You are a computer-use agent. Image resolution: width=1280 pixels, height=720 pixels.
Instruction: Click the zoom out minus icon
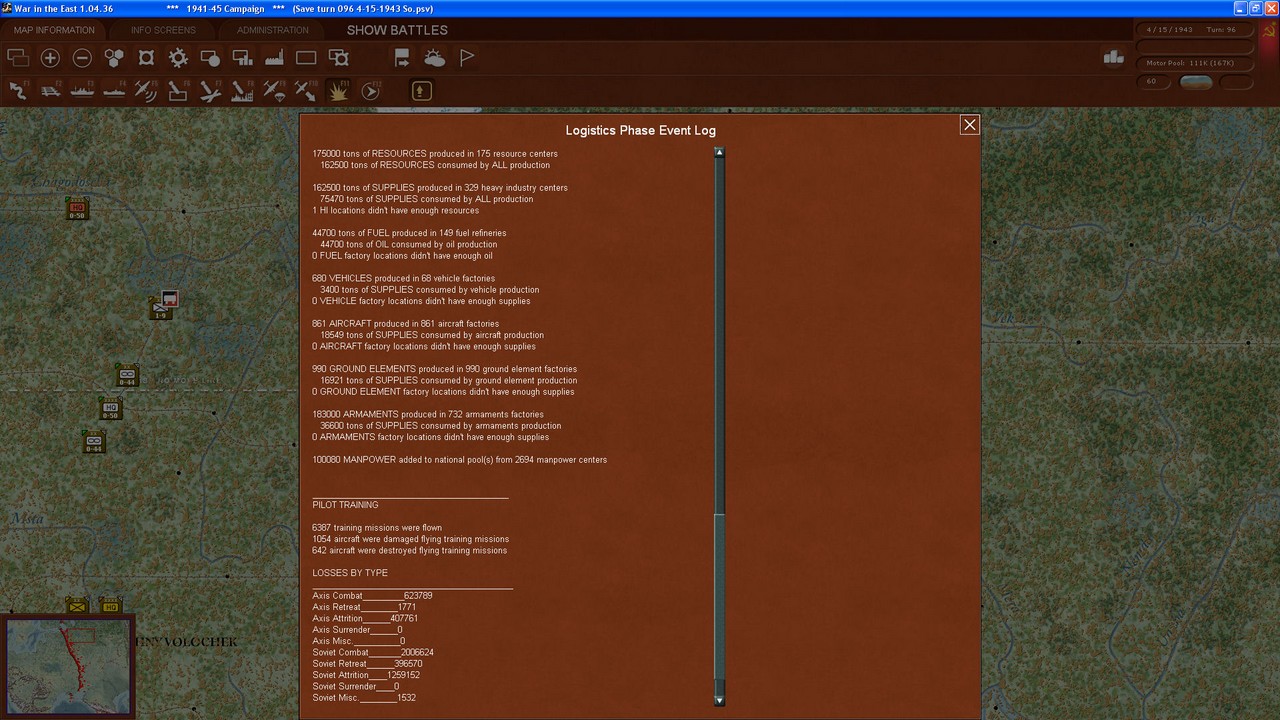pos(82,58)
